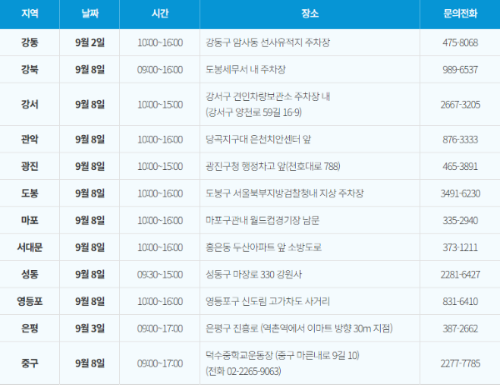This screenshot has height=386, width=500.
Task: Select the 도봉 region cell
Action: [30, 193]
